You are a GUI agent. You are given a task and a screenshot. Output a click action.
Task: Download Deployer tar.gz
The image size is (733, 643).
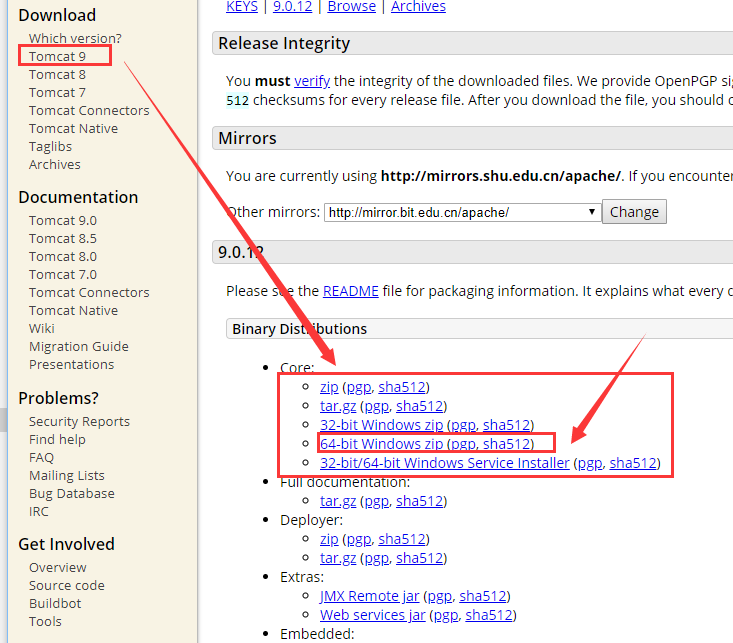click(338, 558)
